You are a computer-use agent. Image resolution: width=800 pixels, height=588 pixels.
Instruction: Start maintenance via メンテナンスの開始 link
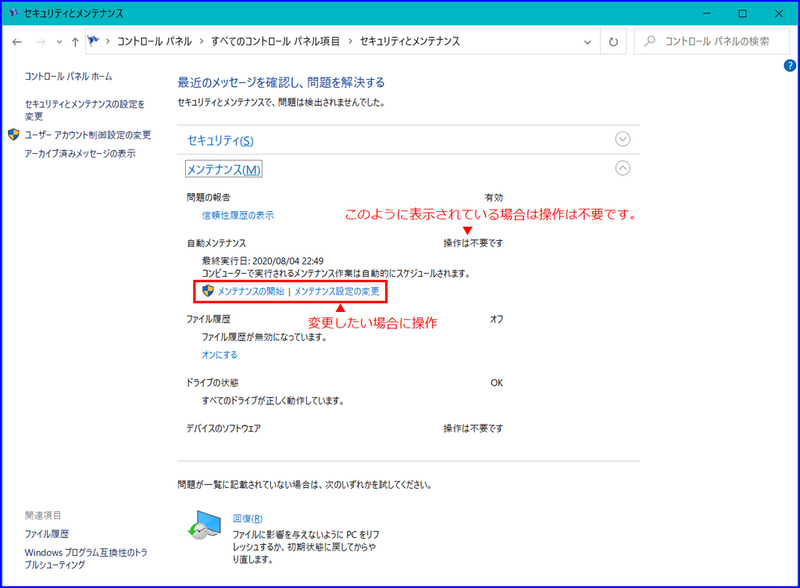tap(251, 291)
